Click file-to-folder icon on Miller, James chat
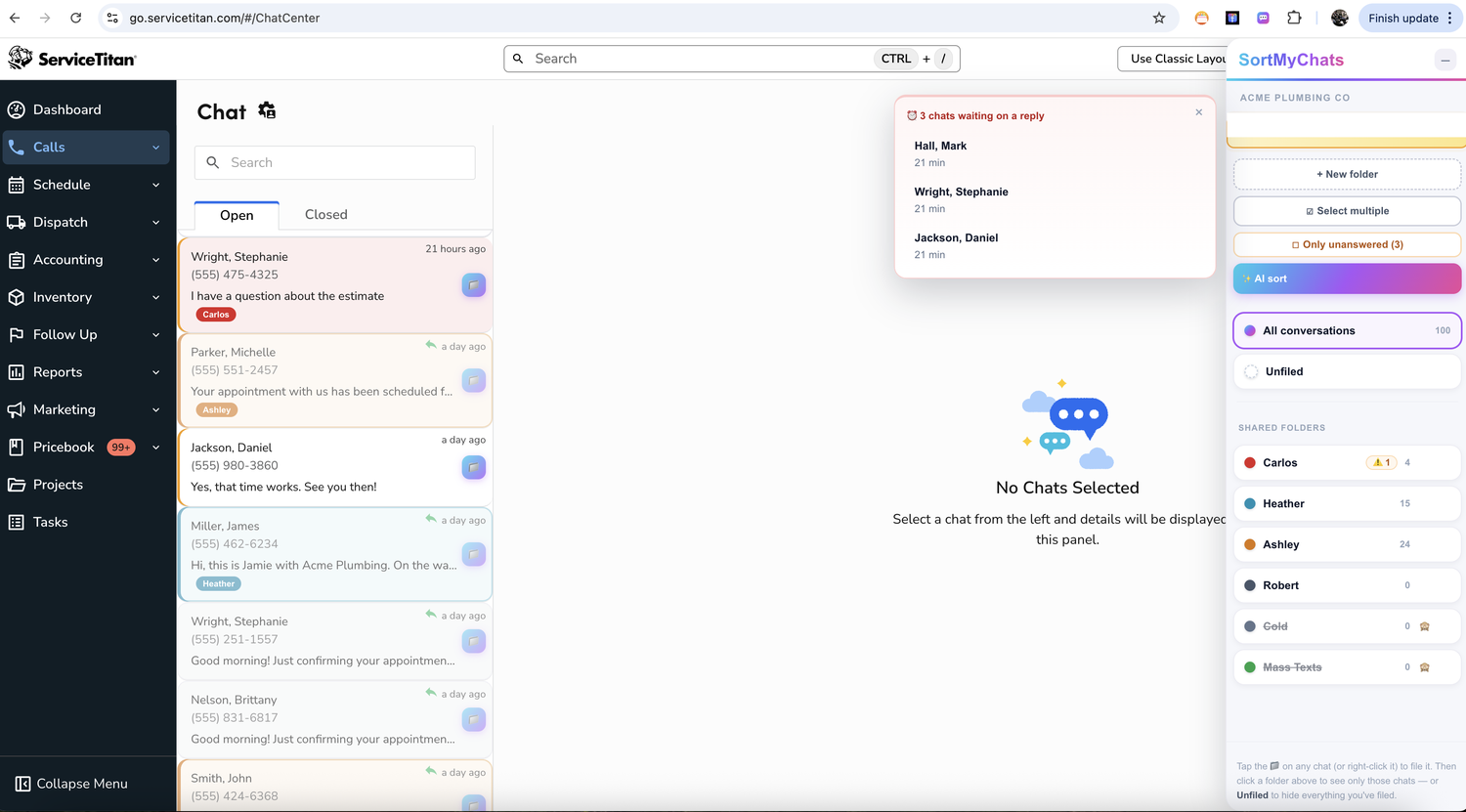 pos(474,555)
